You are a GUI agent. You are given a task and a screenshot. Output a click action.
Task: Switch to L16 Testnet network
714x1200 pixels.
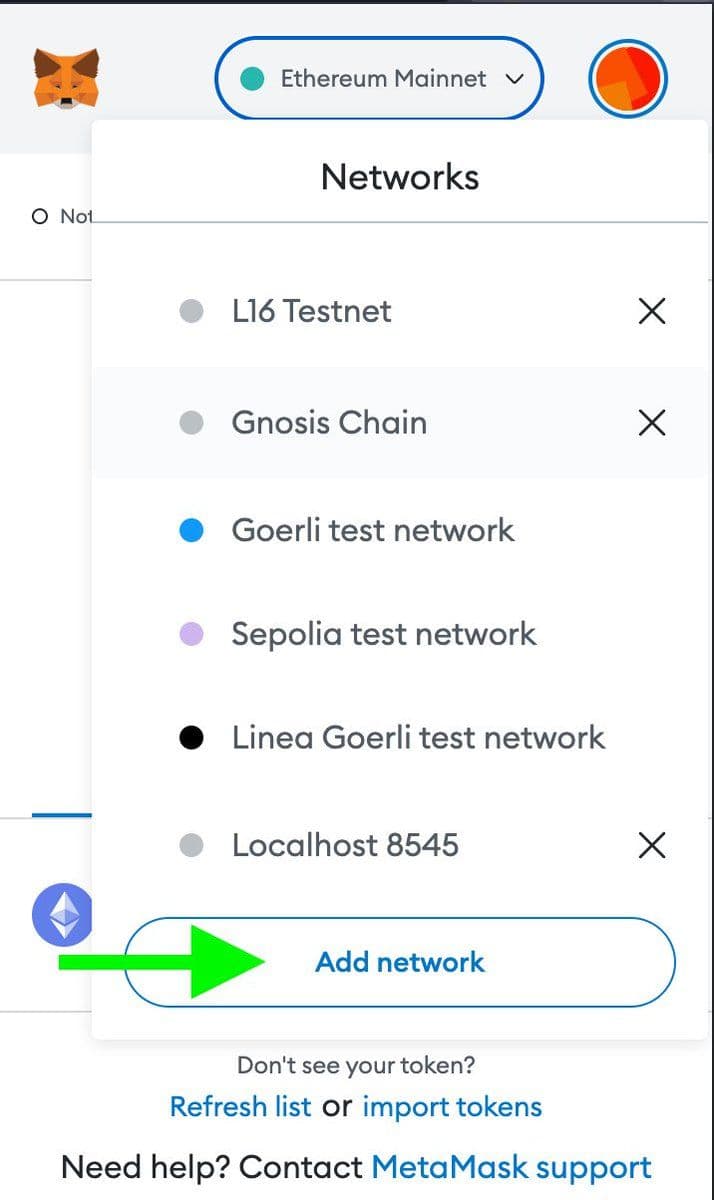pyautogui.click(x=311, y=311)
